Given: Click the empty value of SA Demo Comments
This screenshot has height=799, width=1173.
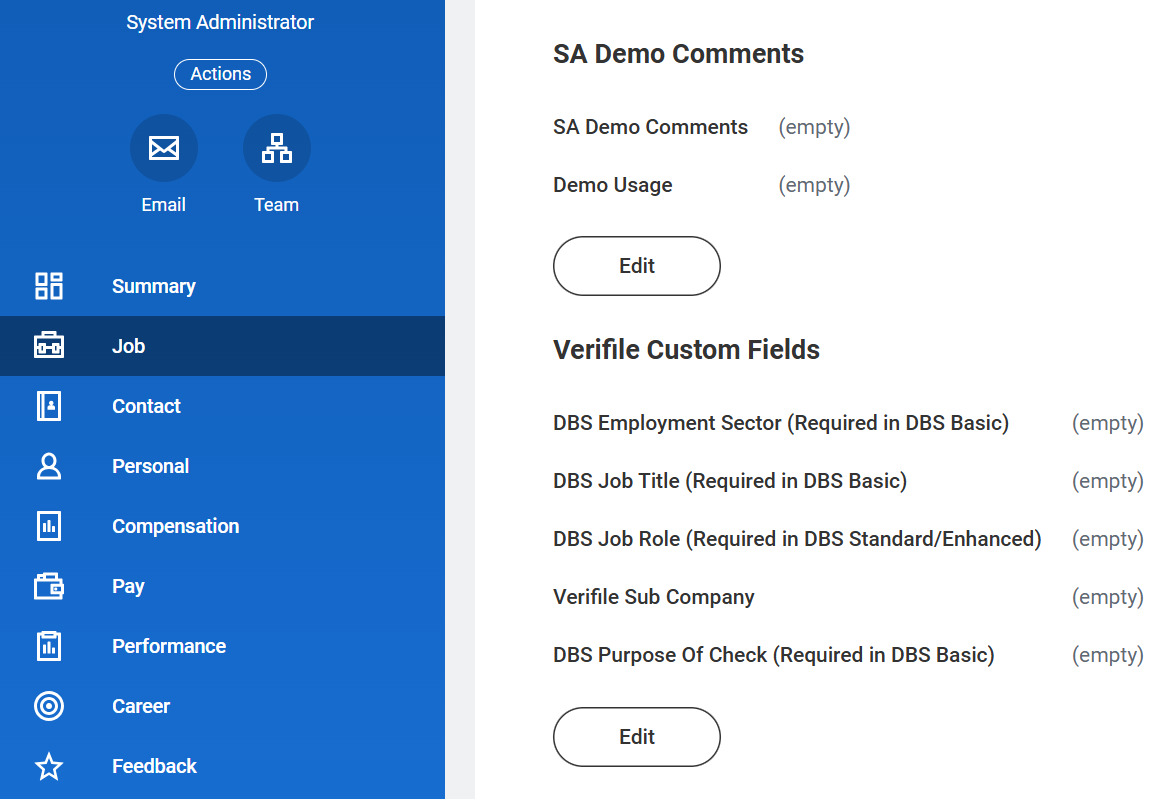Looking at the screenshot, I should 815,127.
